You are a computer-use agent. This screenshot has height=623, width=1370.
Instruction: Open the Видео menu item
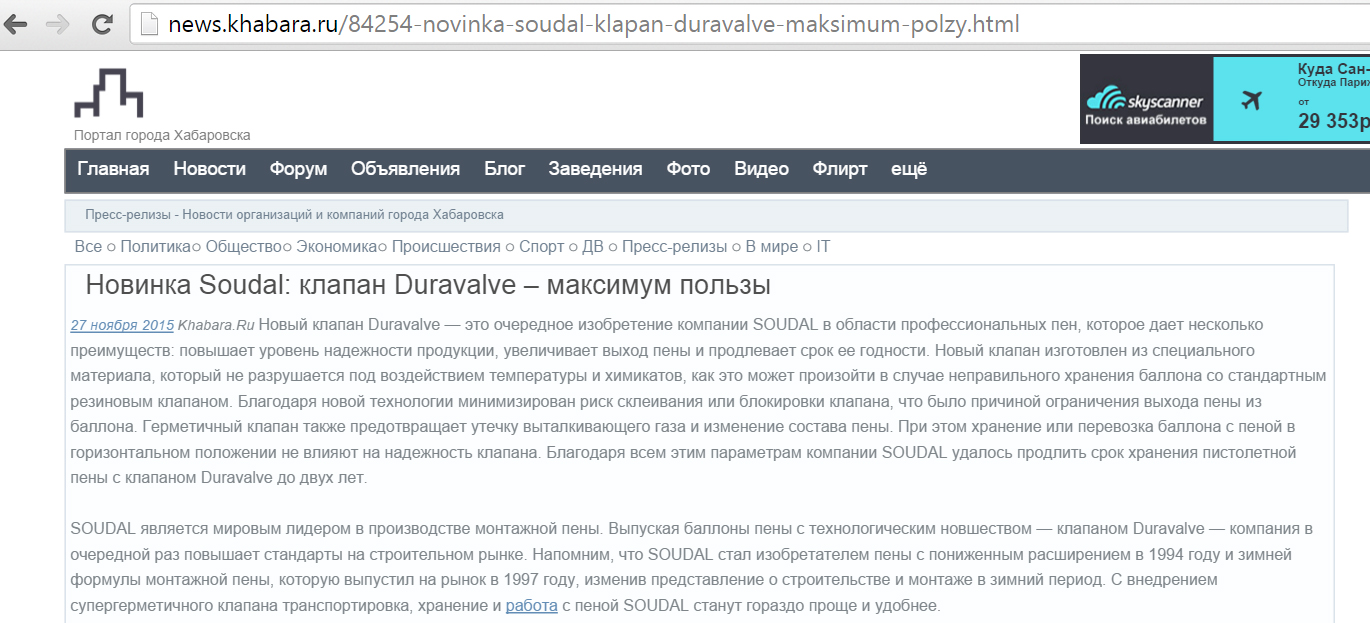761,169
